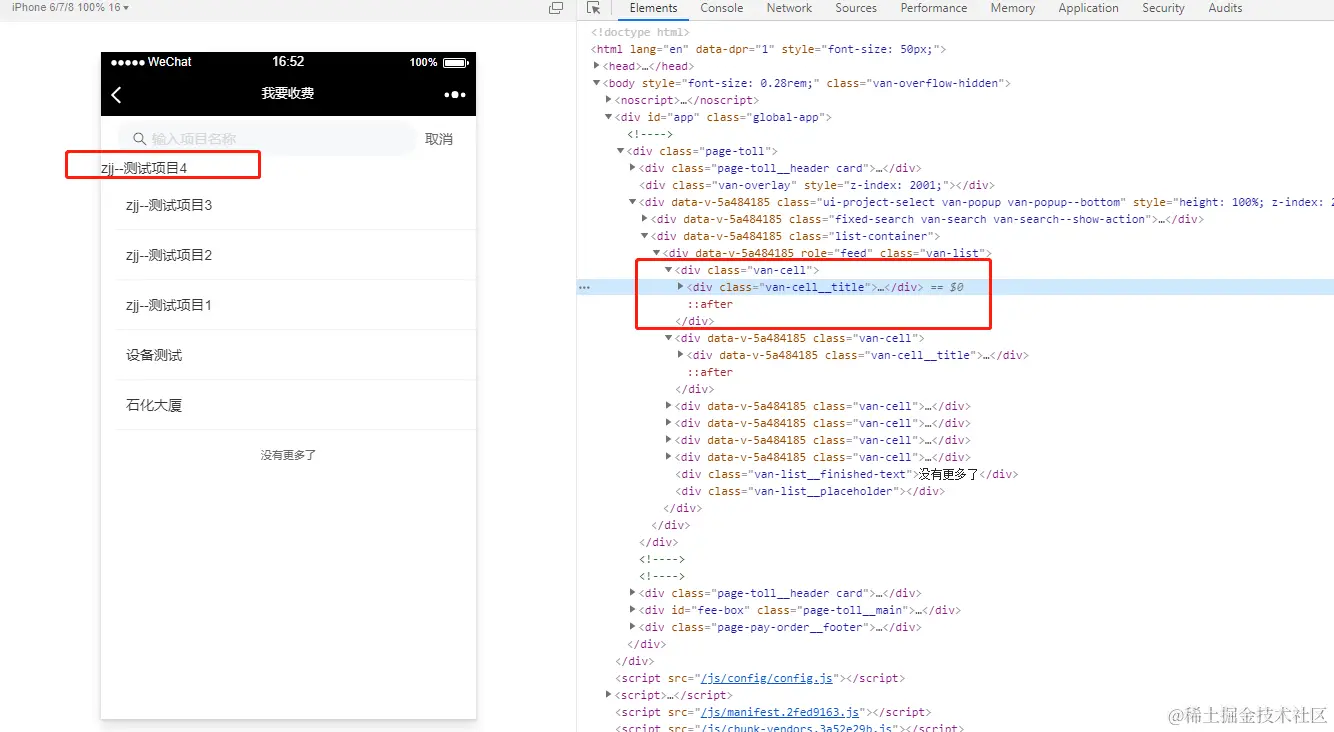The height and width of the screenshot is (732, 1334).
Task: Click the 输入项目名称 search field
Action: tap(267, 139)
